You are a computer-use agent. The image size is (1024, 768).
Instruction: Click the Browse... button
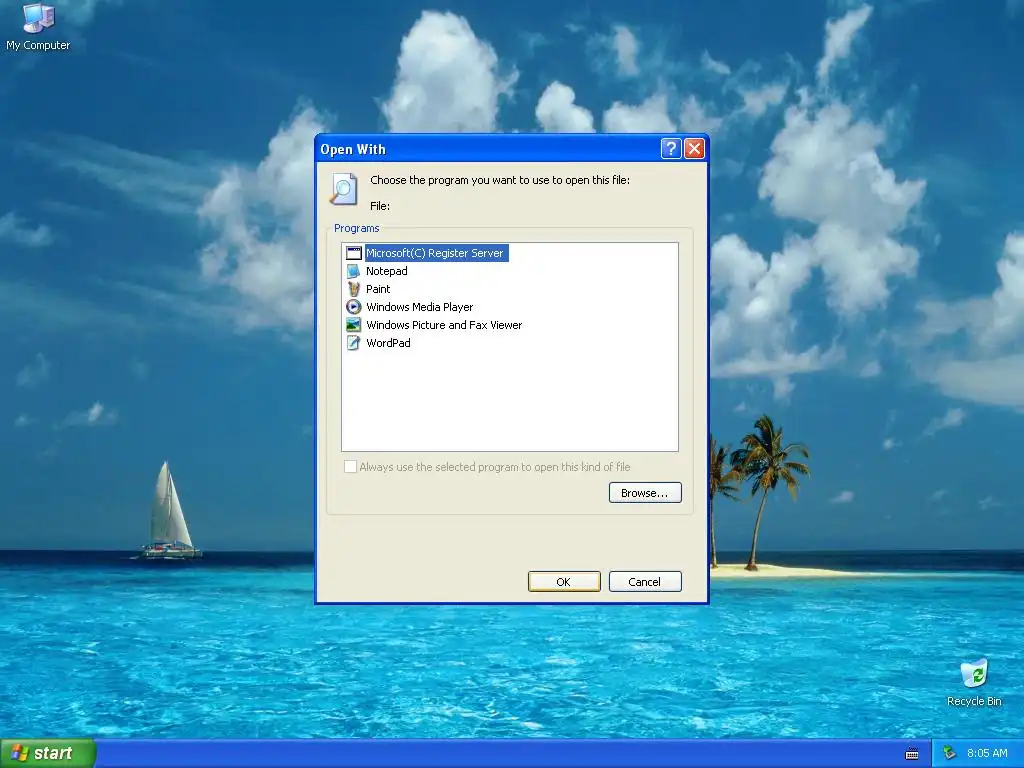tap(645, 492)
